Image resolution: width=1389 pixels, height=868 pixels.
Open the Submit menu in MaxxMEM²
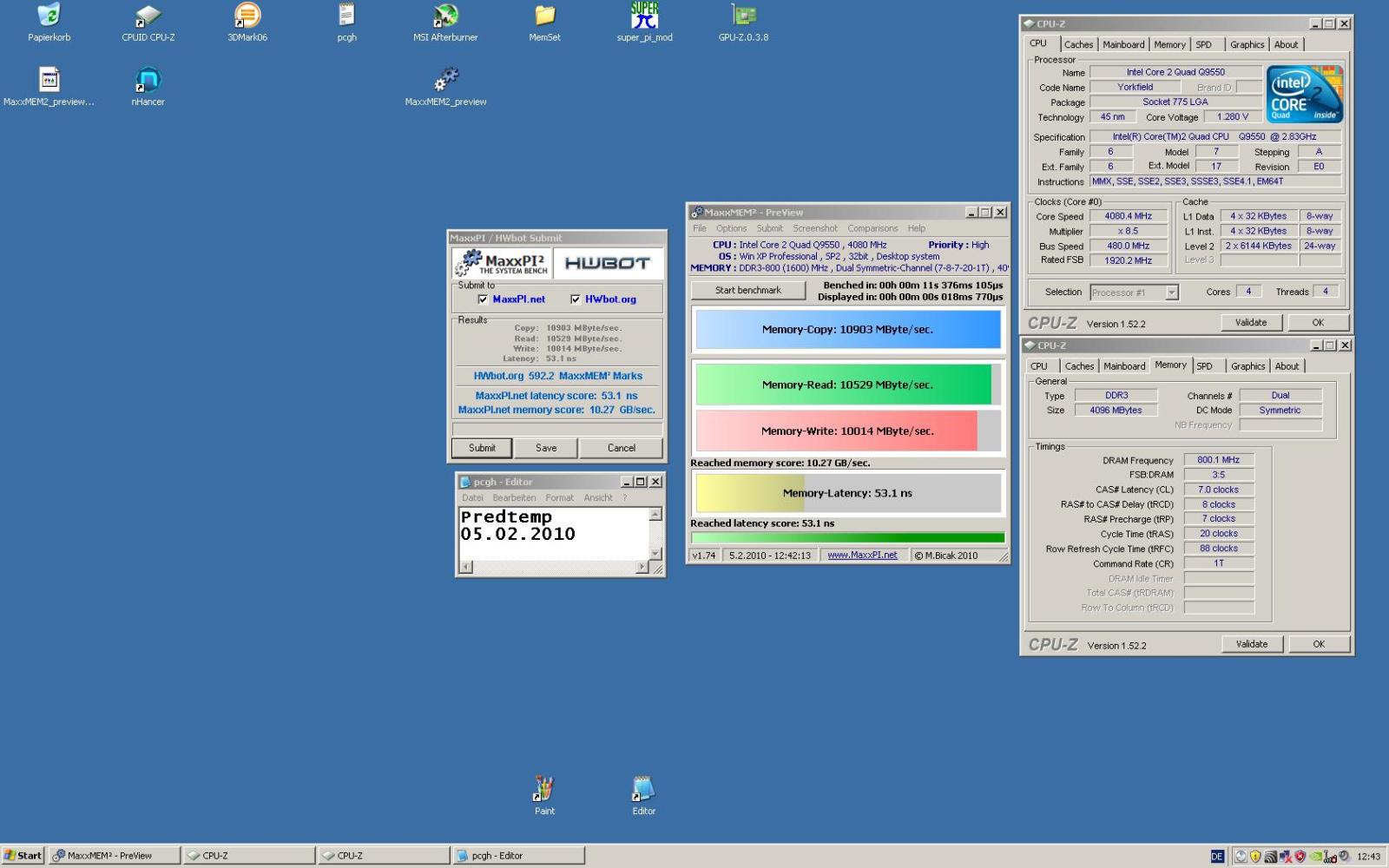(769, 228)
